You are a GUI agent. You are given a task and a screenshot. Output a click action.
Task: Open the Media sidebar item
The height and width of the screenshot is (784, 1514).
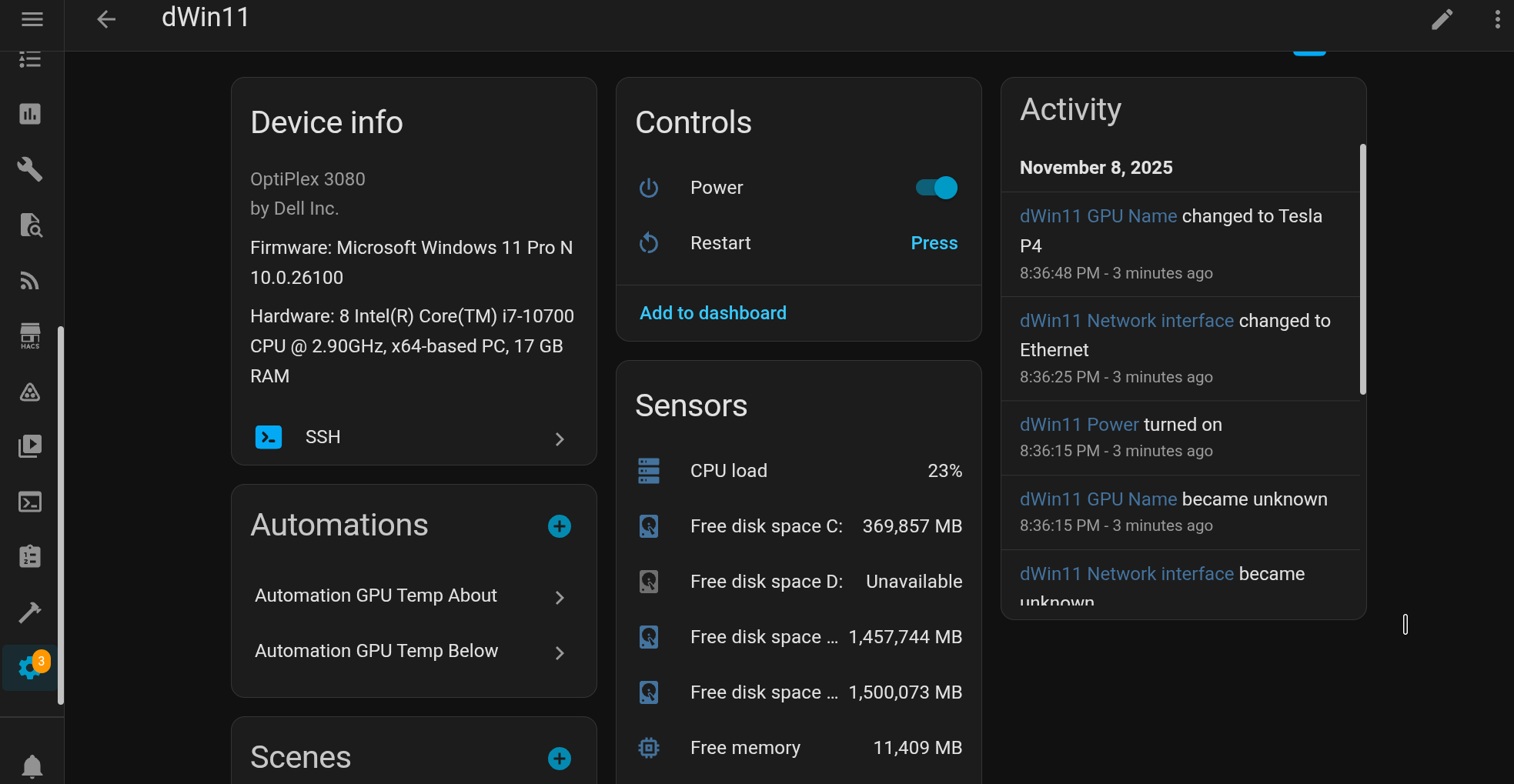coord(30,446)
